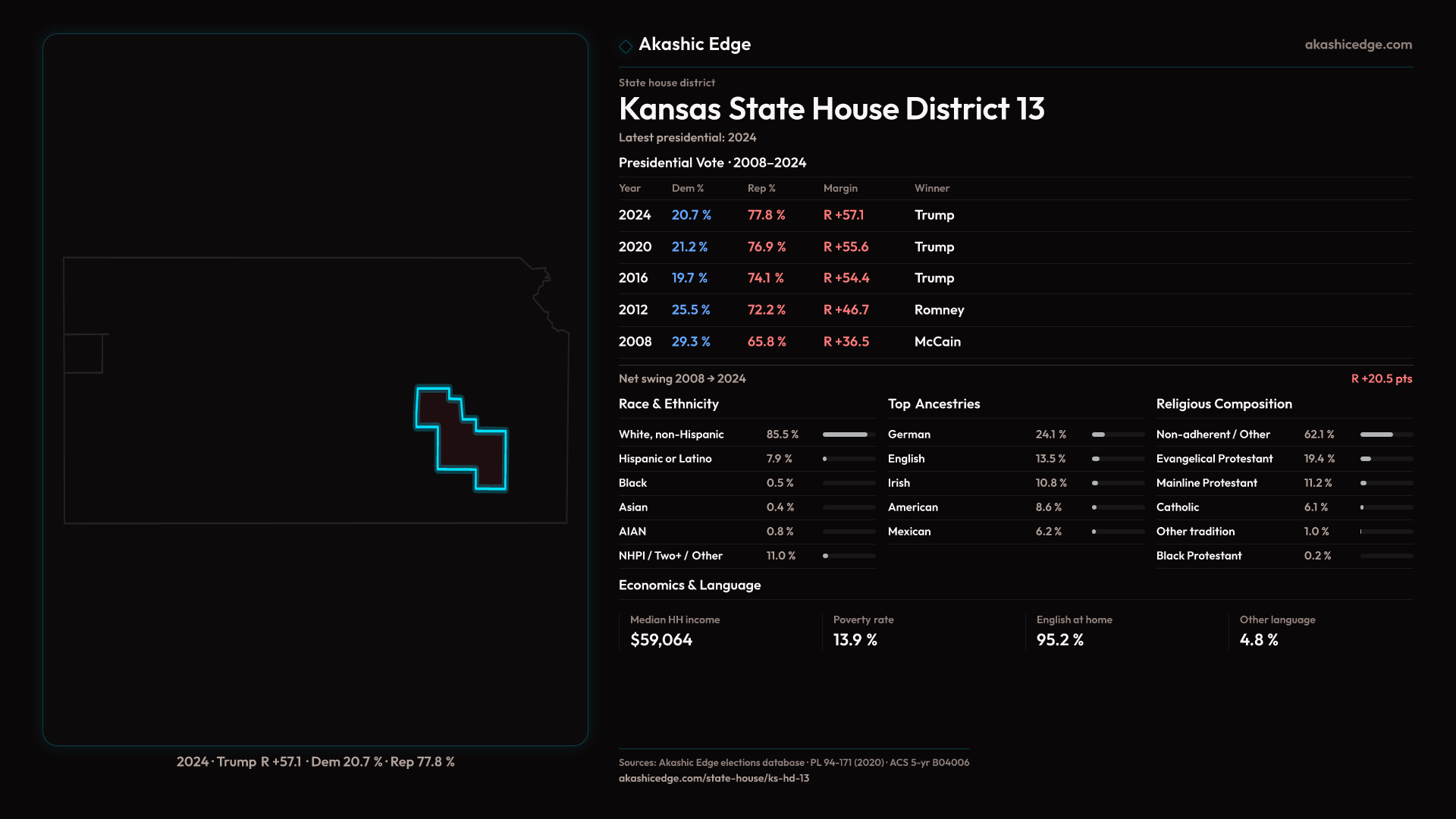Open the akashicedge.com/state-house/ks-hd-13 footer link
This screenshot has width=1456, height=819.
pyautogui.click(x=714, y=778)
